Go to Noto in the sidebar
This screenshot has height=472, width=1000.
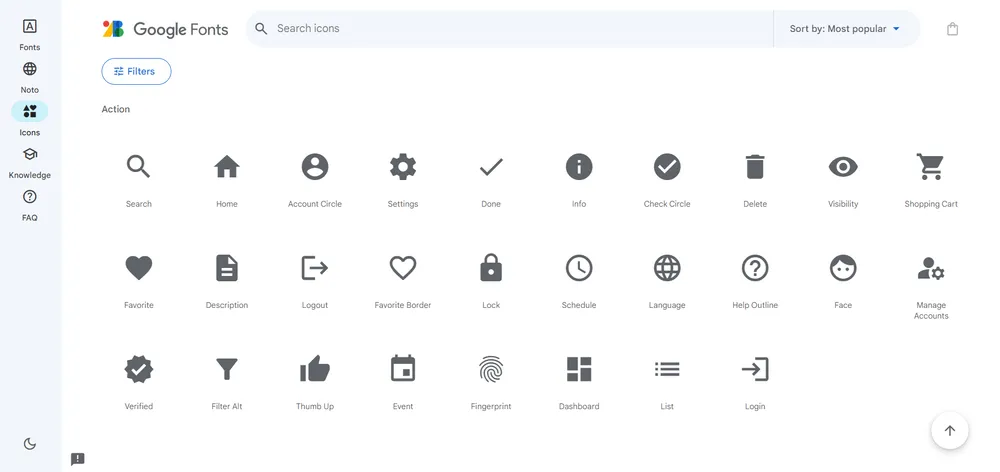29,77
